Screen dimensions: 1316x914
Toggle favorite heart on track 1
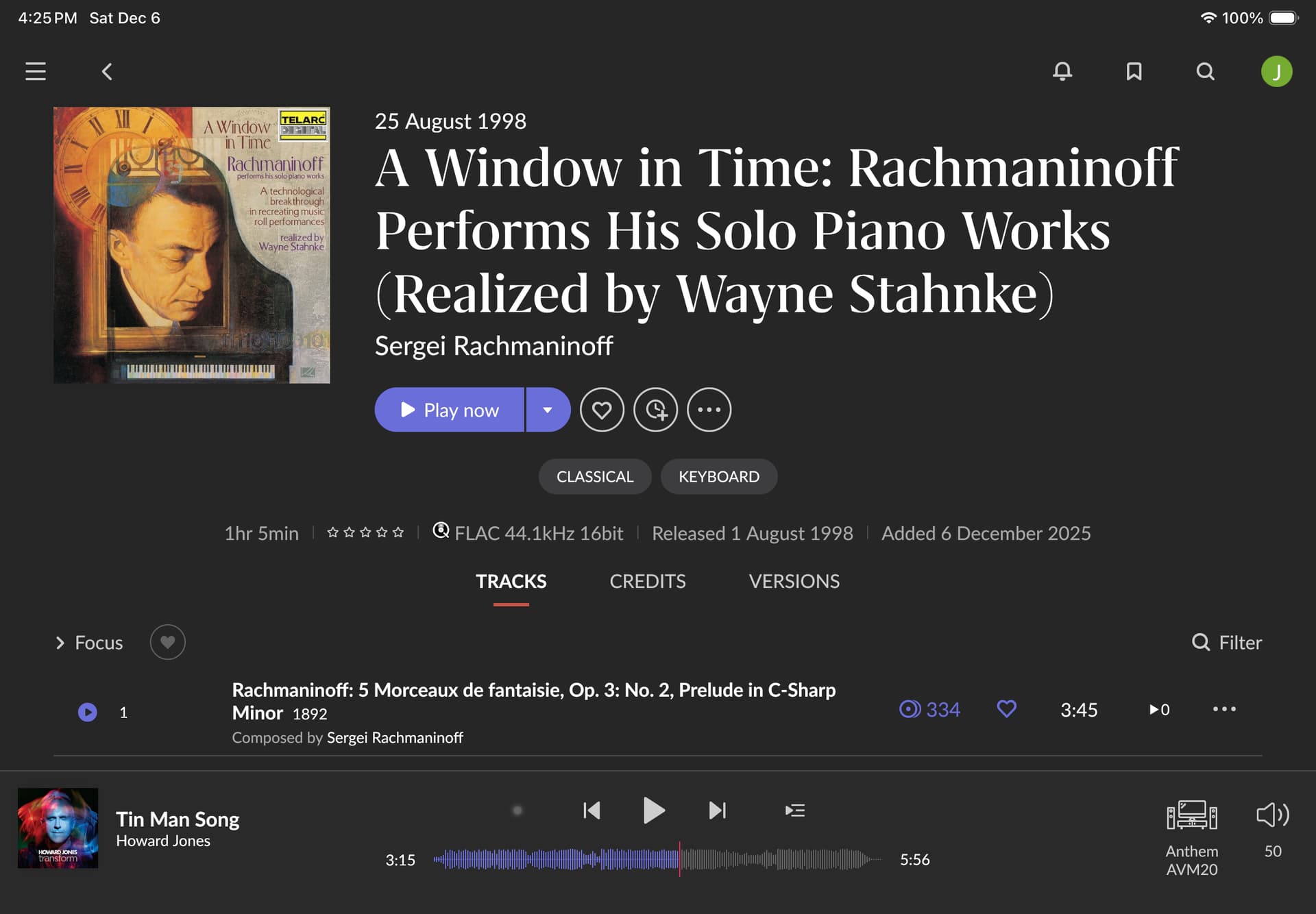[x=1006, y=709]
